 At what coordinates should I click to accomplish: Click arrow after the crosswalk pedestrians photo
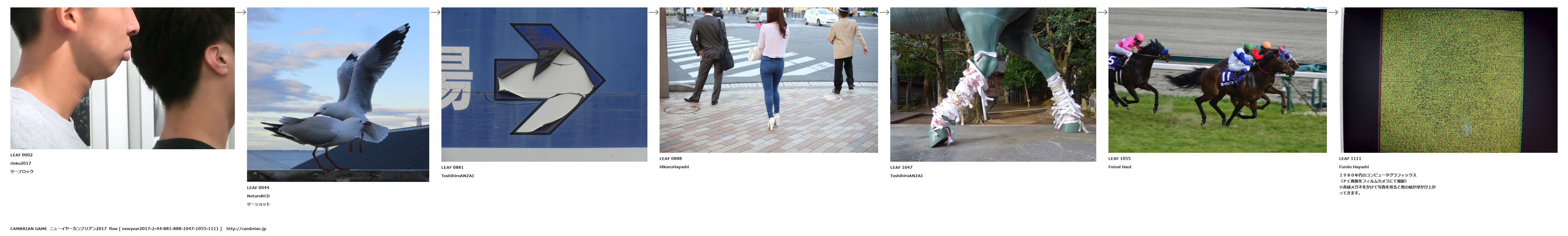tap(884, 12)
